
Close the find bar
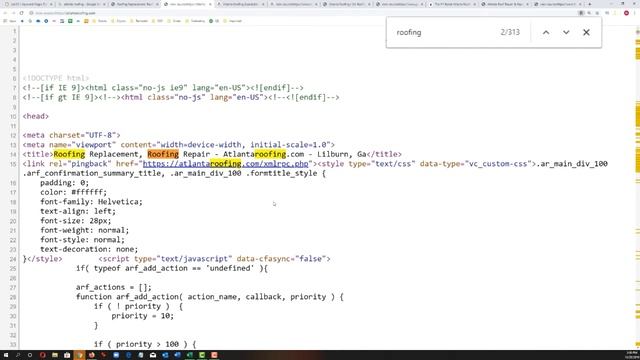click(586, 32)
